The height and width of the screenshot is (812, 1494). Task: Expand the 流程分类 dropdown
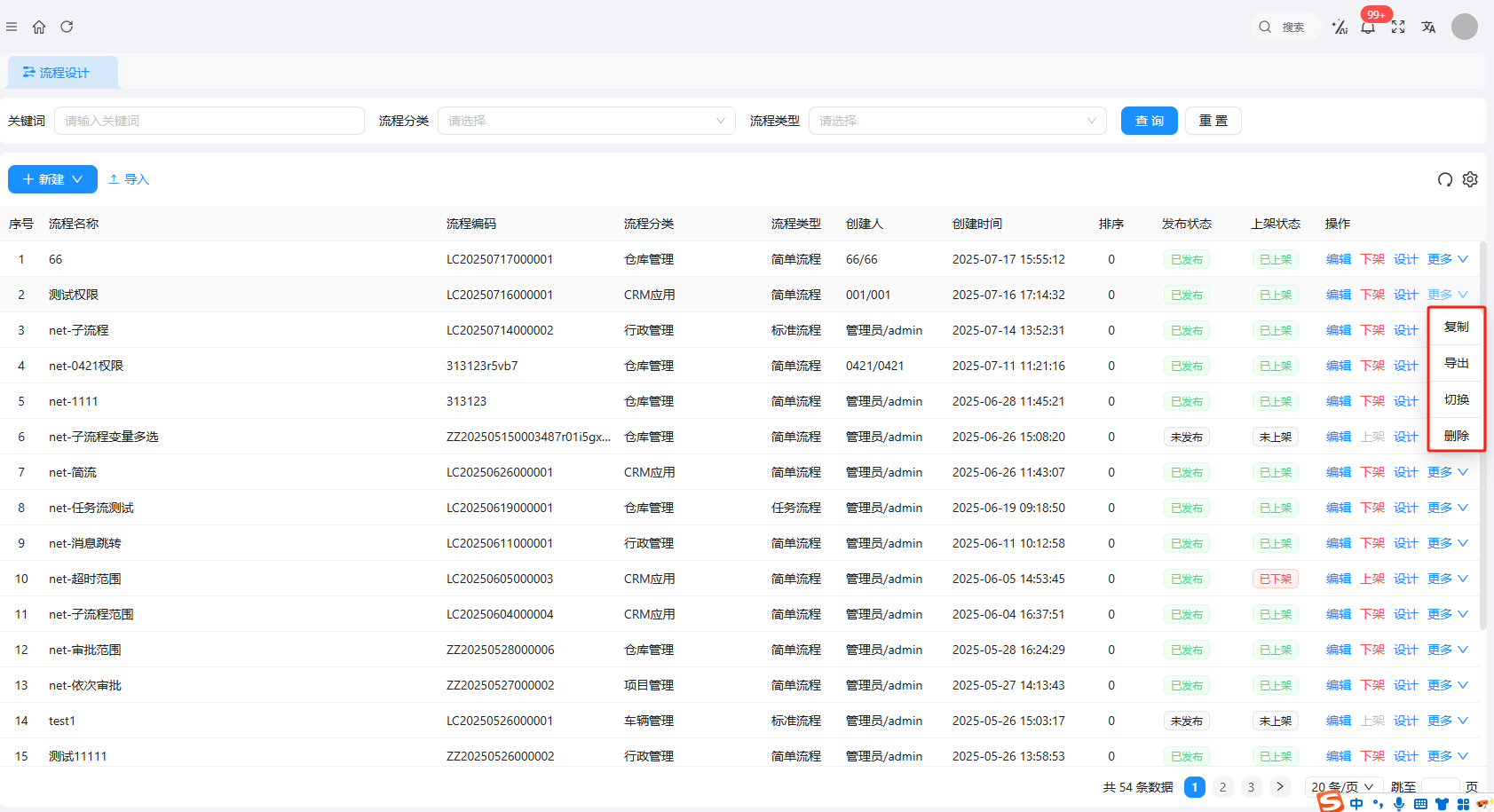586,121
